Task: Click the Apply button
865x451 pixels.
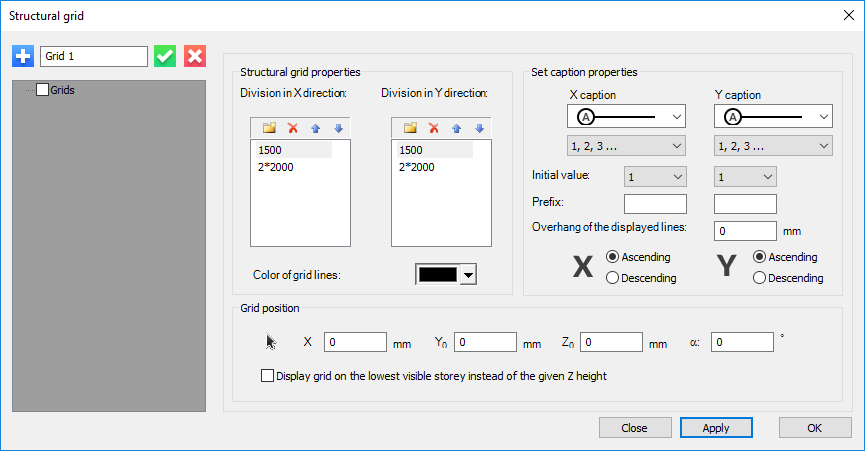Action: [x=716, y=428]
